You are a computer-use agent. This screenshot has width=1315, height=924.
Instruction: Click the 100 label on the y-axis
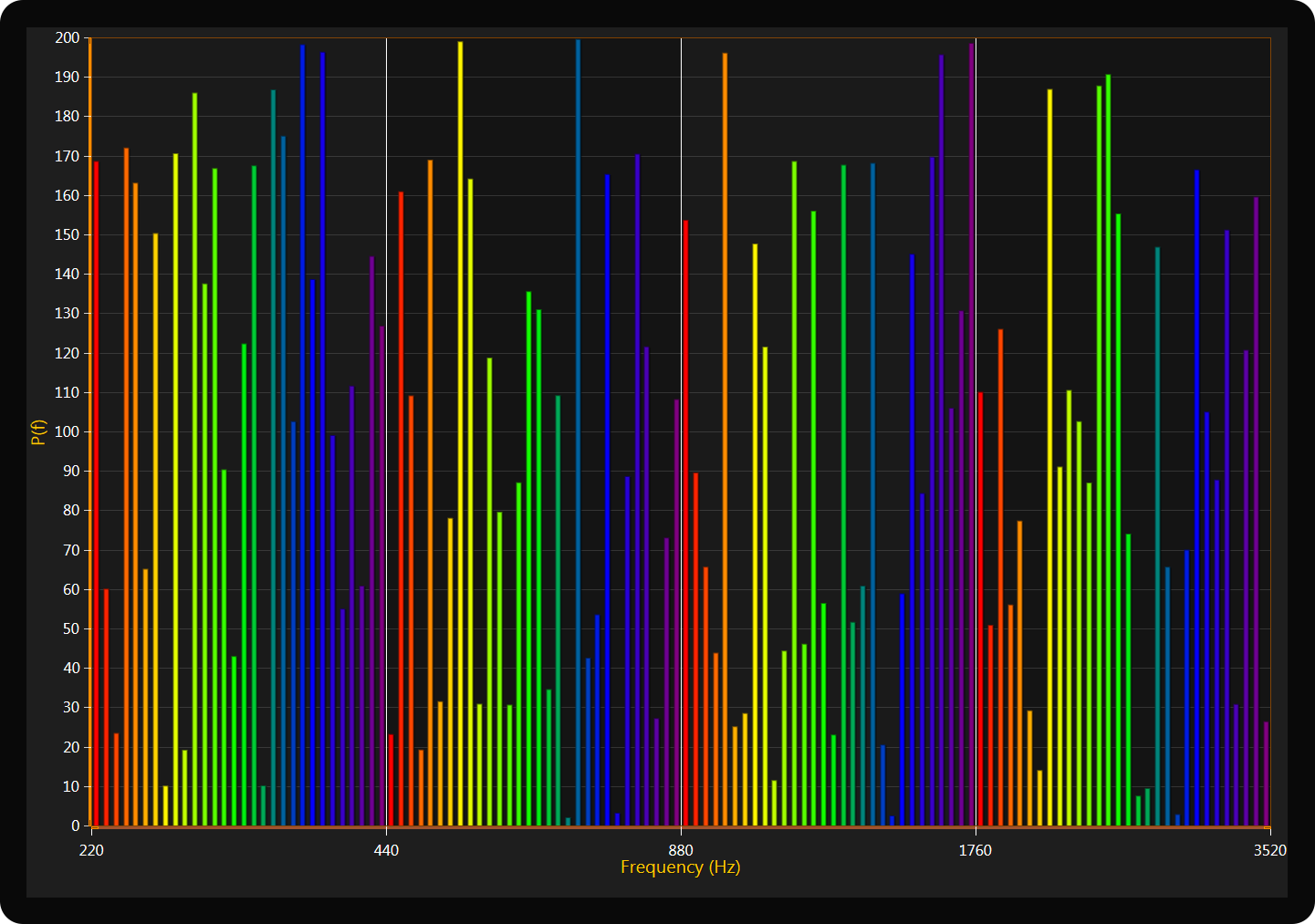pyautogui.click(x=68, y=432)
